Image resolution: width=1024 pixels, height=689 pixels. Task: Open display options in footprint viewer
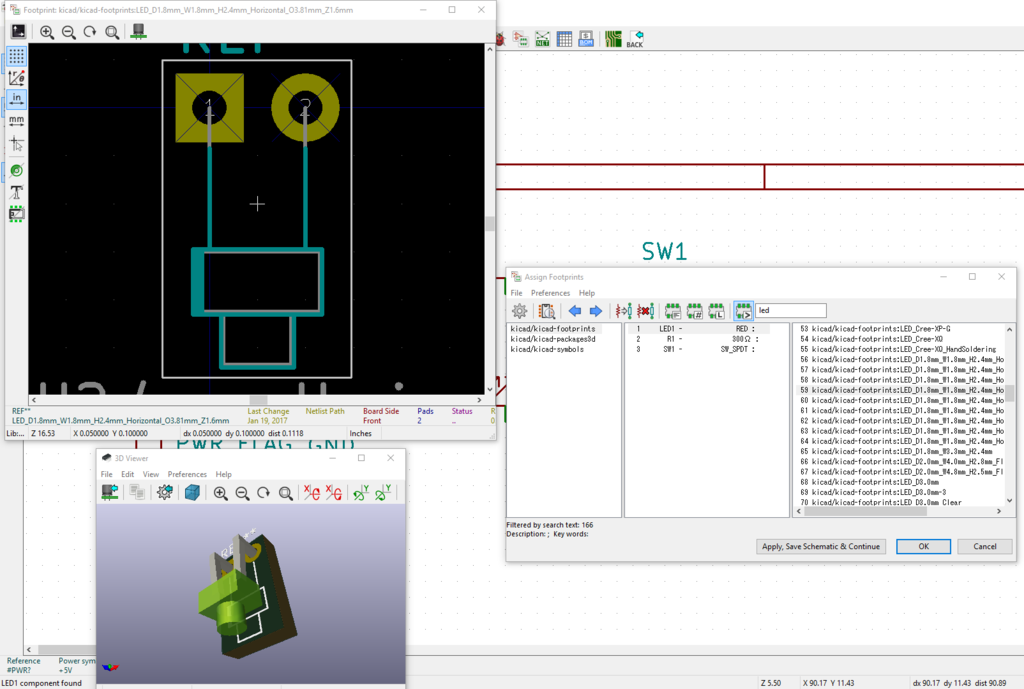18,31
